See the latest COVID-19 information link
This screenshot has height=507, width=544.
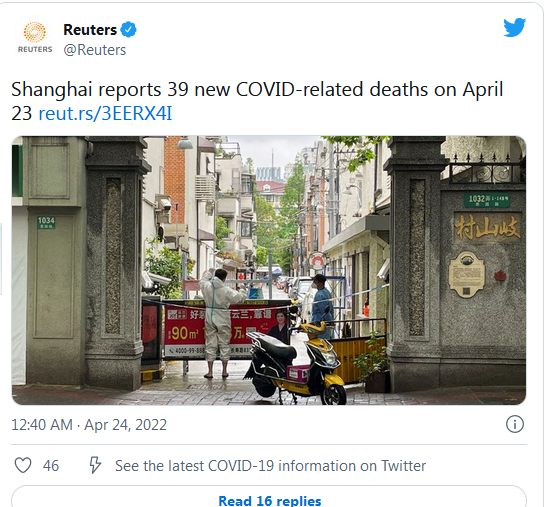270,466
